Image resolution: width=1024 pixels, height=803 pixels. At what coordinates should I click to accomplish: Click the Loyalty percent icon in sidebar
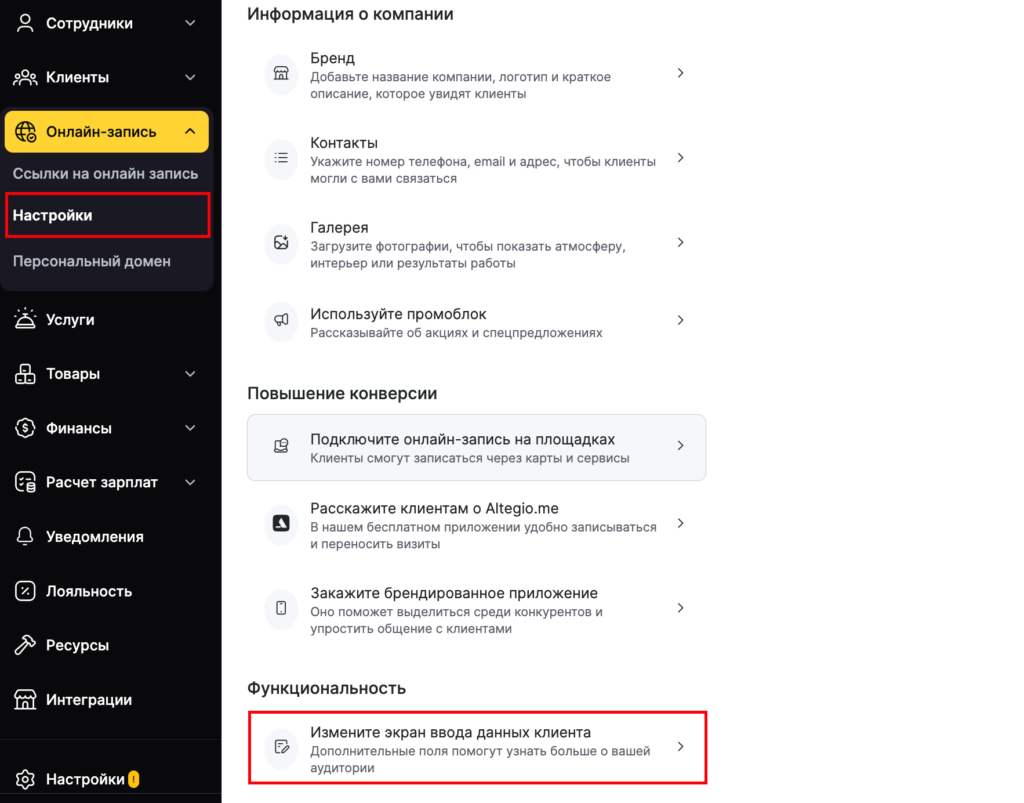[x=26, y=591]
